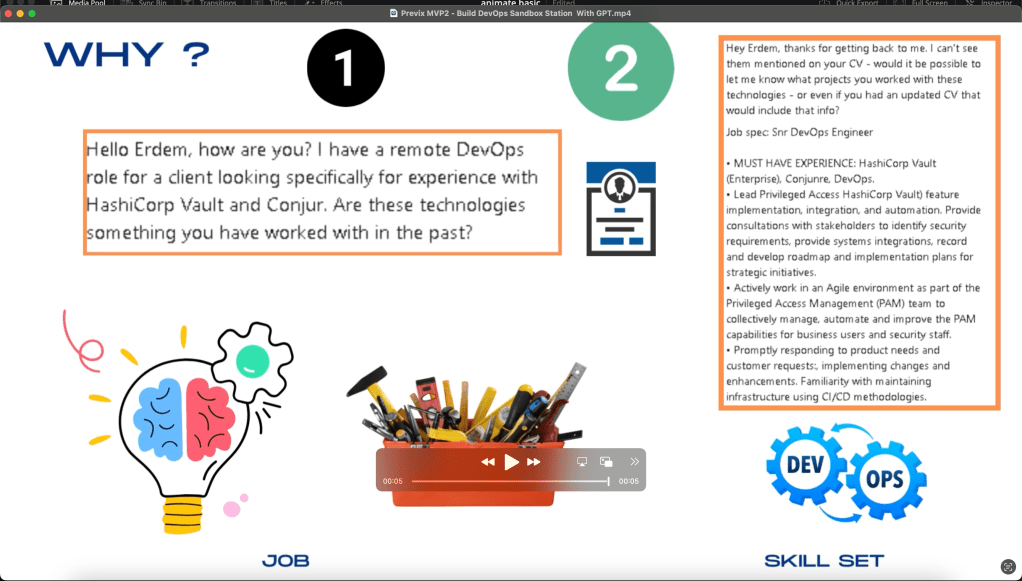1022x581 pixels.
Task: Click Full Screen in the Resolve toolbar
Action: [922, 3]
